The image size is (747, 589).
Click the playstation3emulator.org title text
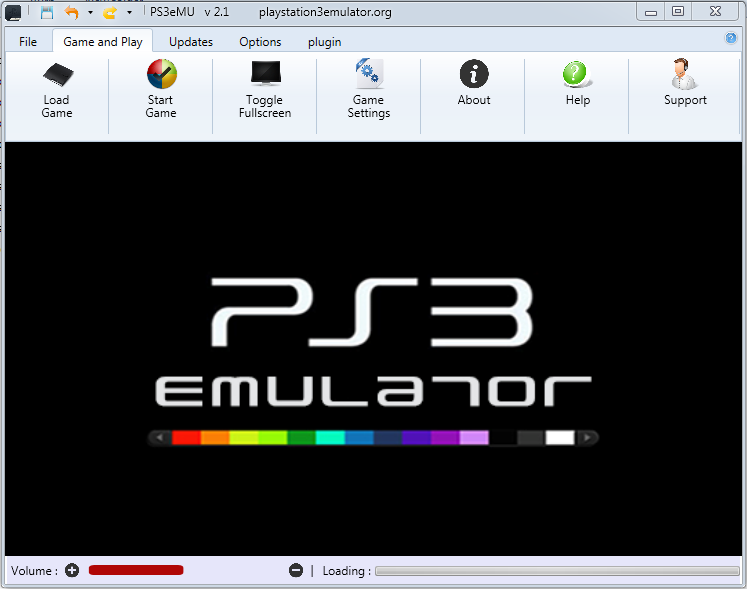click(x=325, y=12)
